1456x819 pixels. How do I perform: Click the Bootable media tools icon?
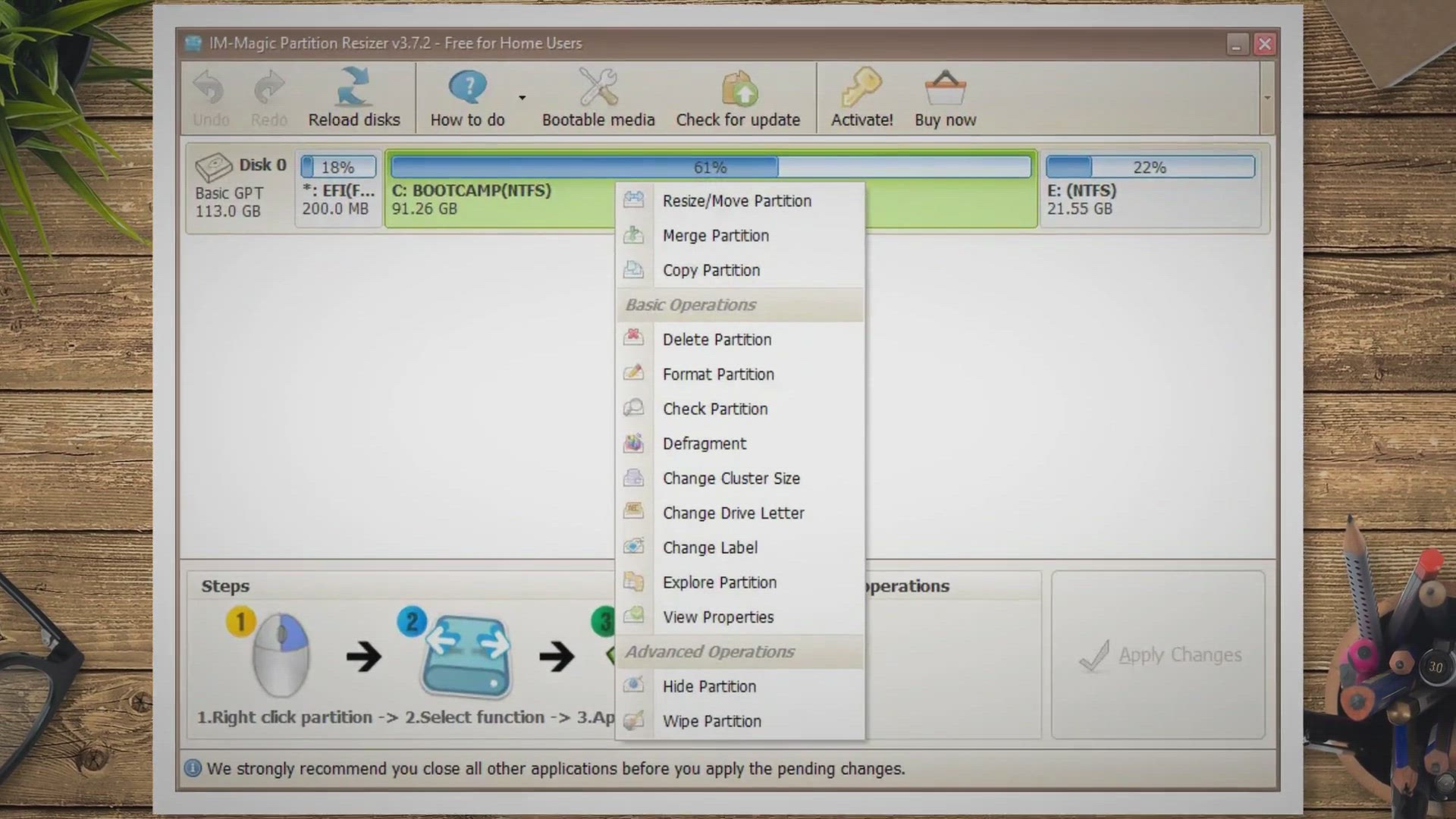coord(598,86)
